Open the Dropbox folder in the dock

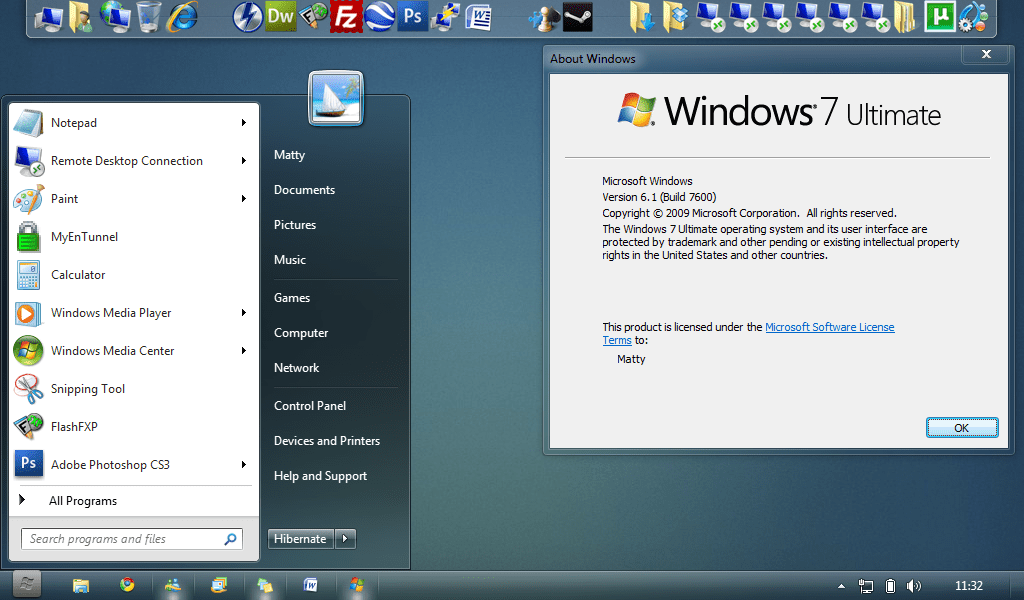coord(675,16)
